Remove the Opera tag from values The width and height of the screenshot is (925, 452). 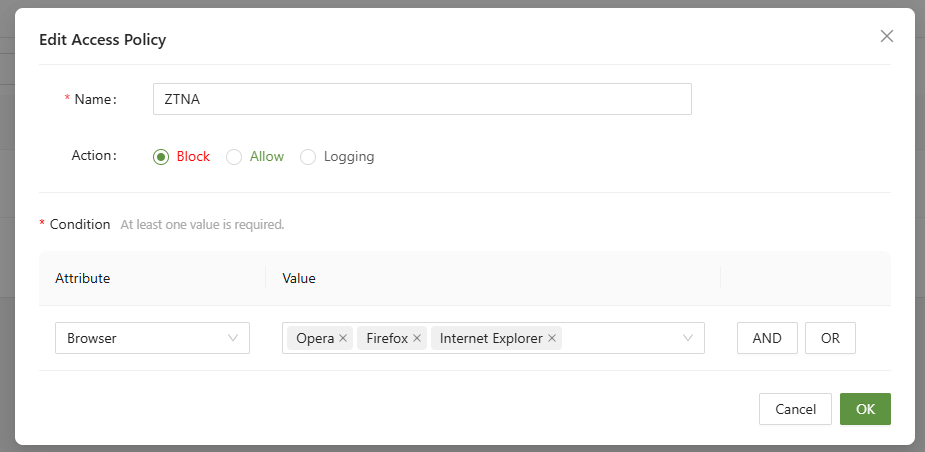click(x=343, y=338)
